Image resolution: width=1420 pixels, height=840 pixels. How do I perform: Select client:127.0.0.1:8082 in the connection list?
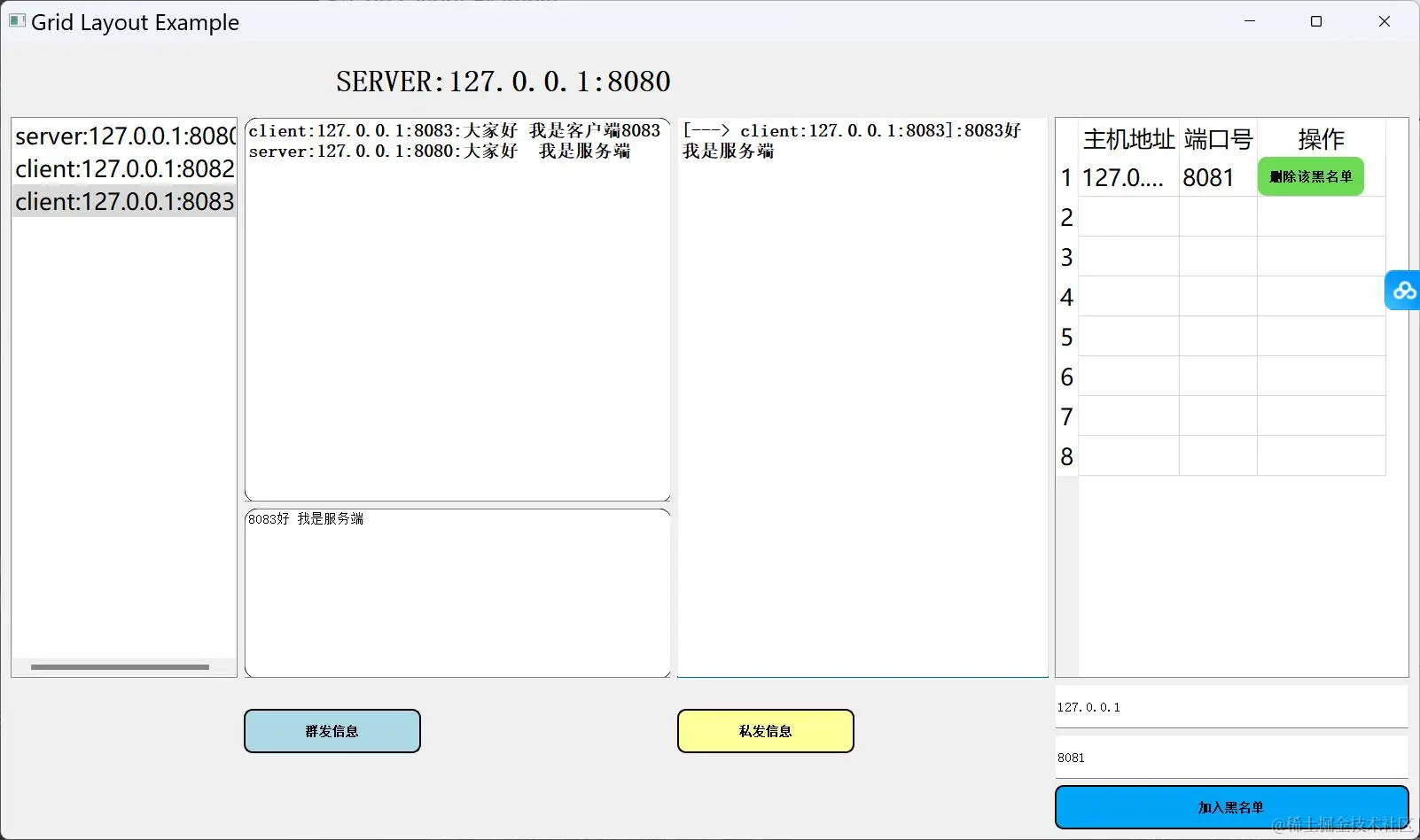(x=124, y=168)
